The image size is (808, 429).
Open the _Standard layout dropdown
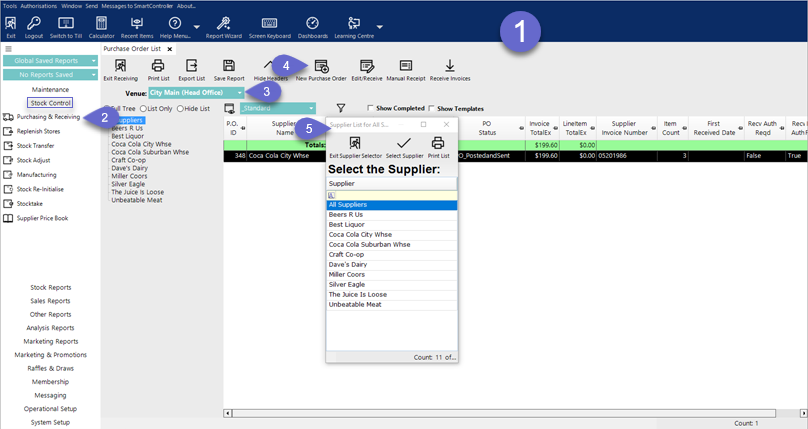pyautogui.click(x=312, y=108)
